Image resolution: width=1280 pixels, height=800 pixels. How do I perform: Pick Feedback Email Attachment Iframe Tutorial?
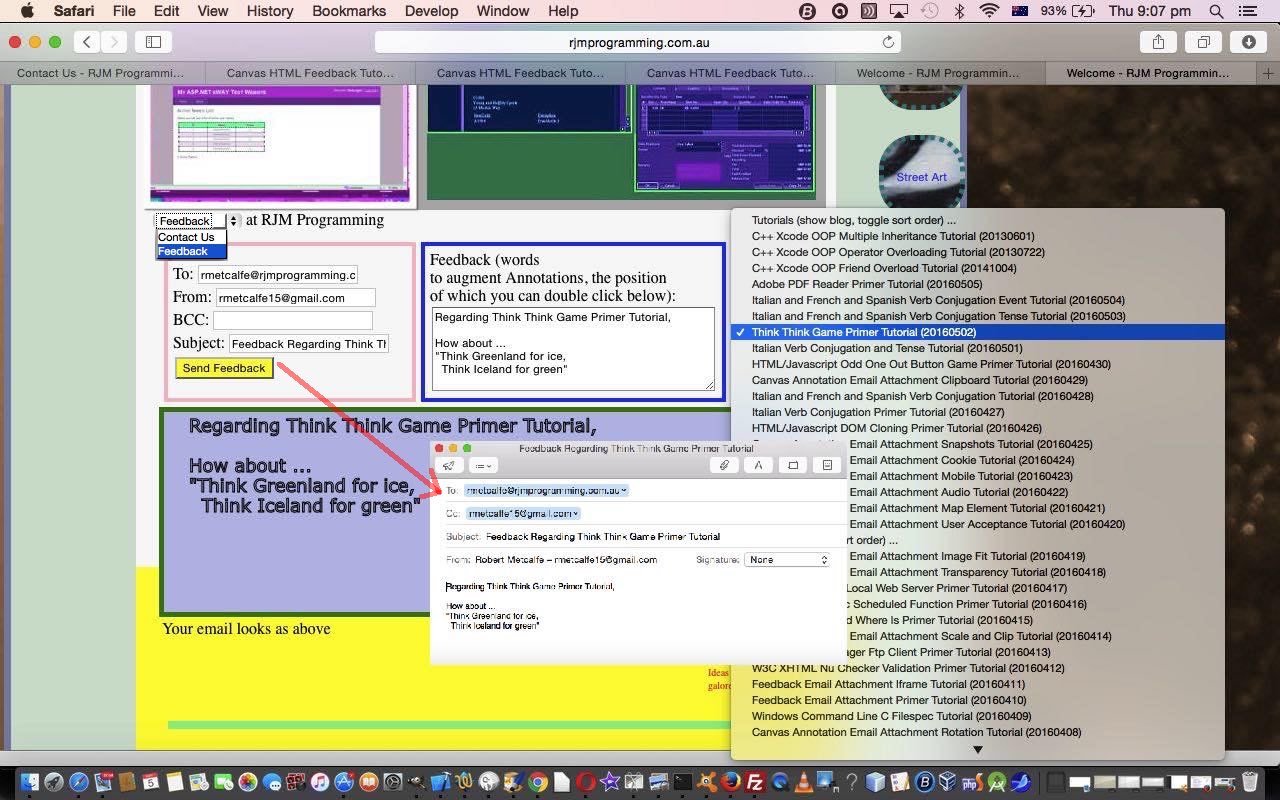(x=978, y=684)
